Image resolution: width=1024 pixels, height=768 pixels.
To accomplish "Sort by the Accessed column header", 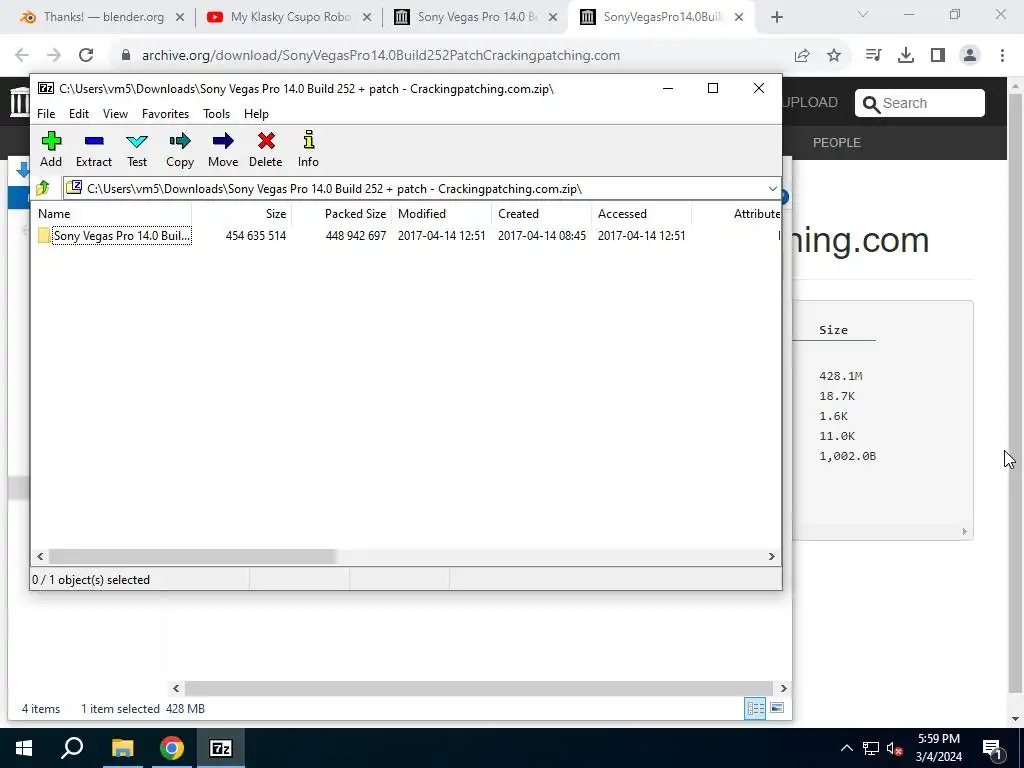I will pos(641,214).
